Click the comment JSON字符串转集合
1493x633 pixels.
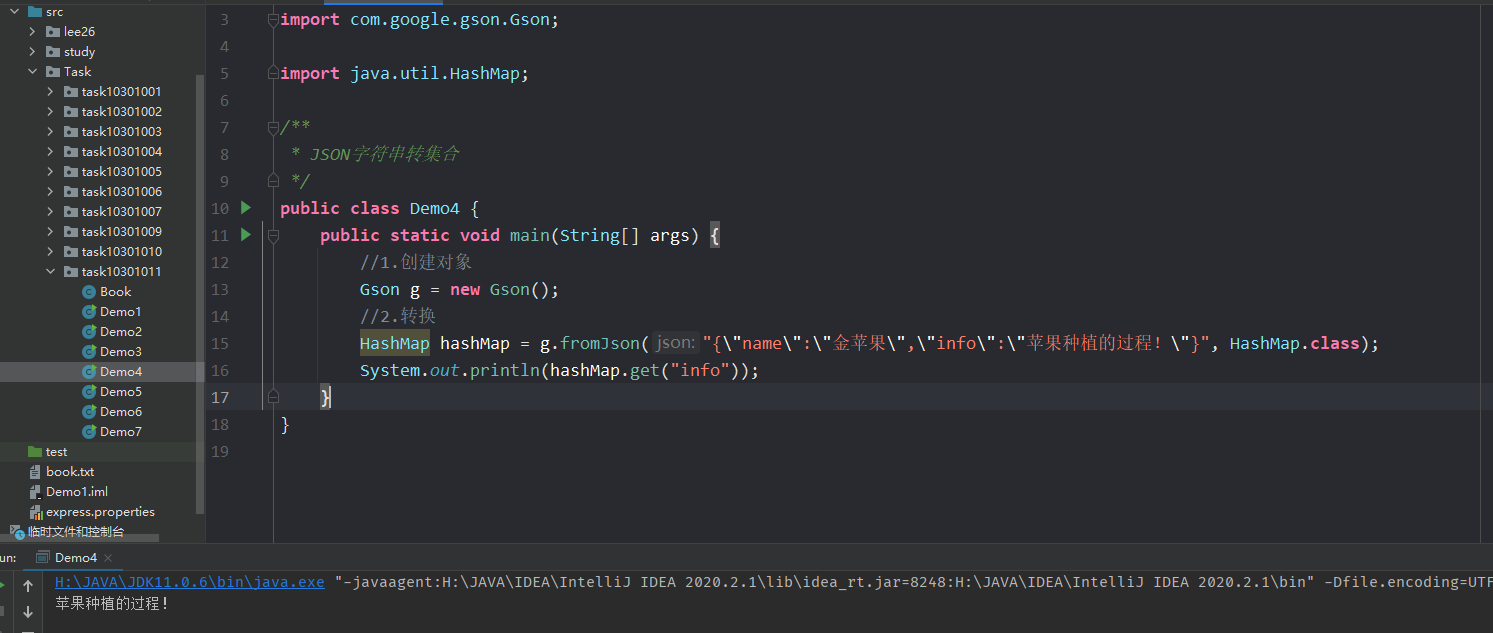tap(385, 154)
